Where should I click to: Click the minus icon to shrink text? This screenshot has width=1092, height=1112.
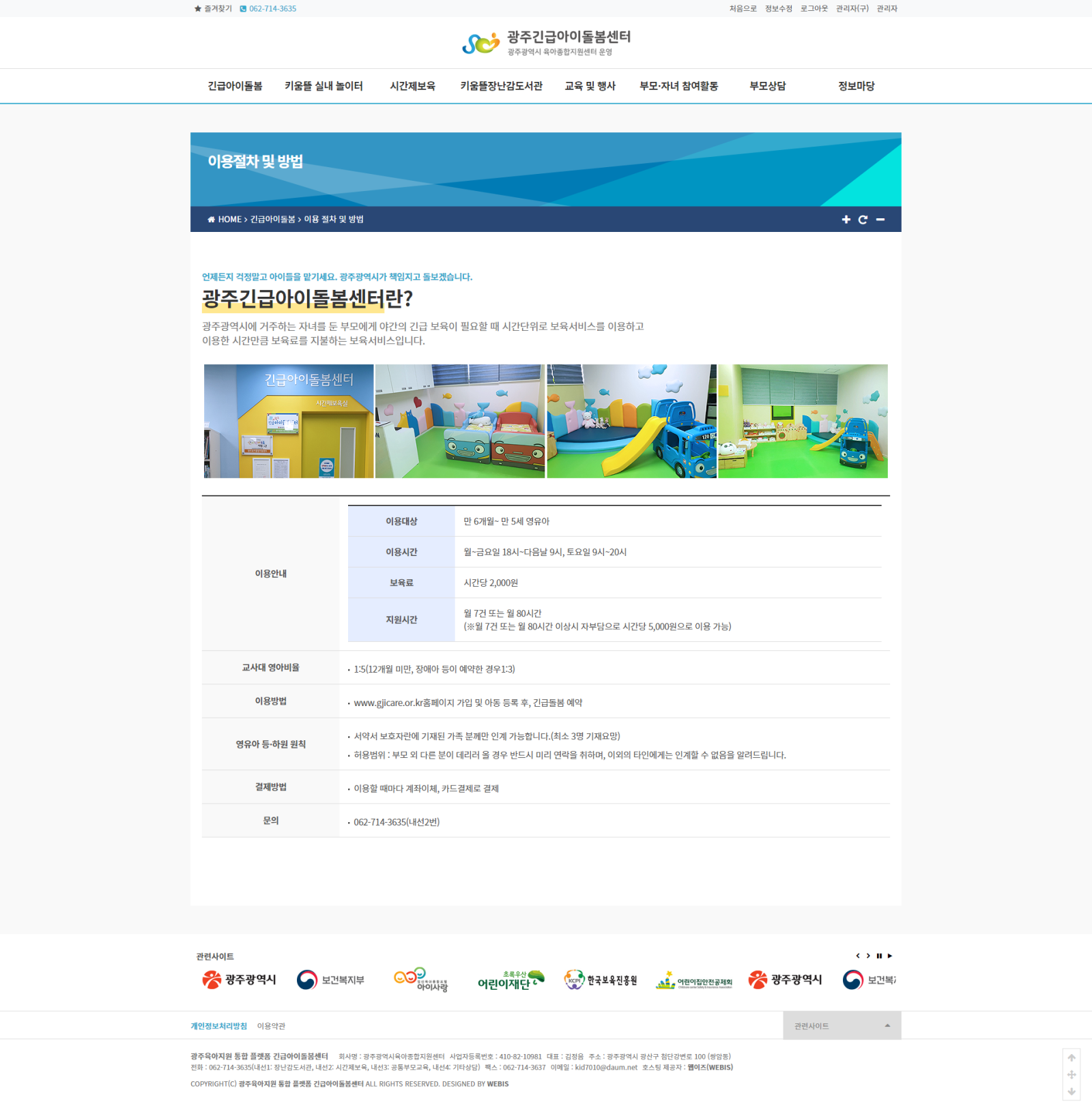[880, 220]
